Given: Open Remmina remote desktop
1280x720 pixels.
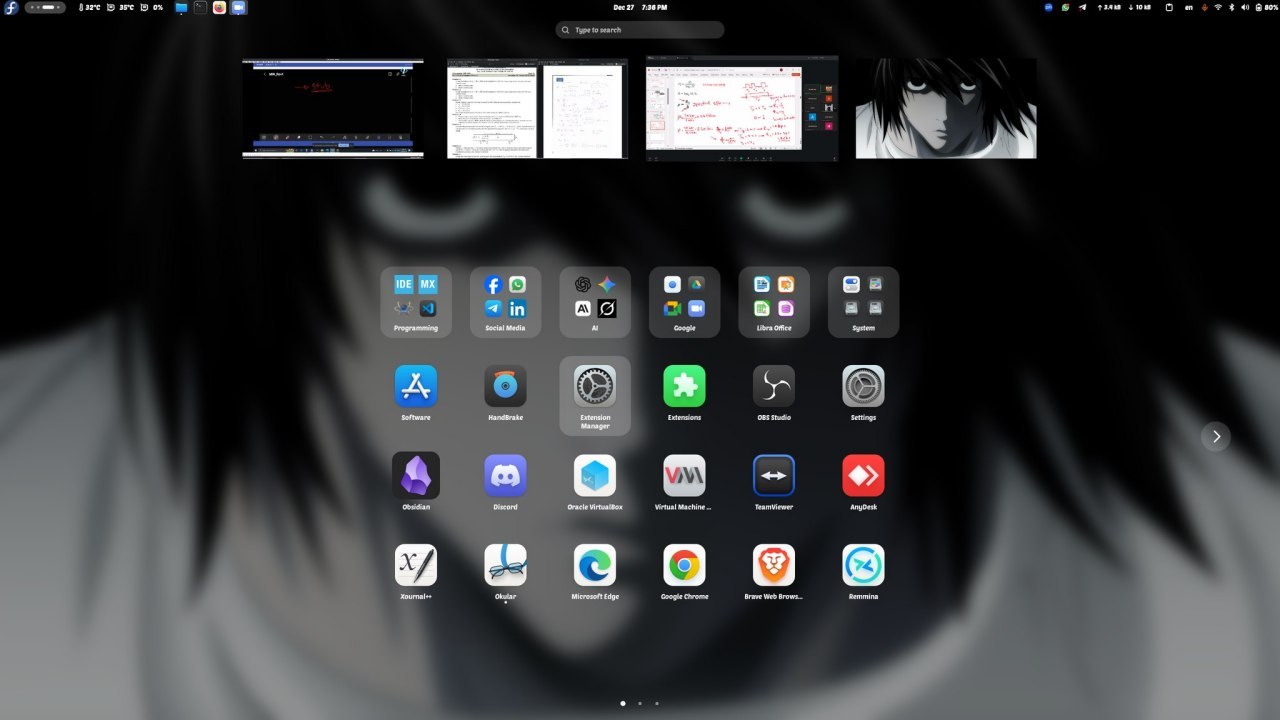Looking at the screenshot, I should pyautogui.click(x=863, y=565).
